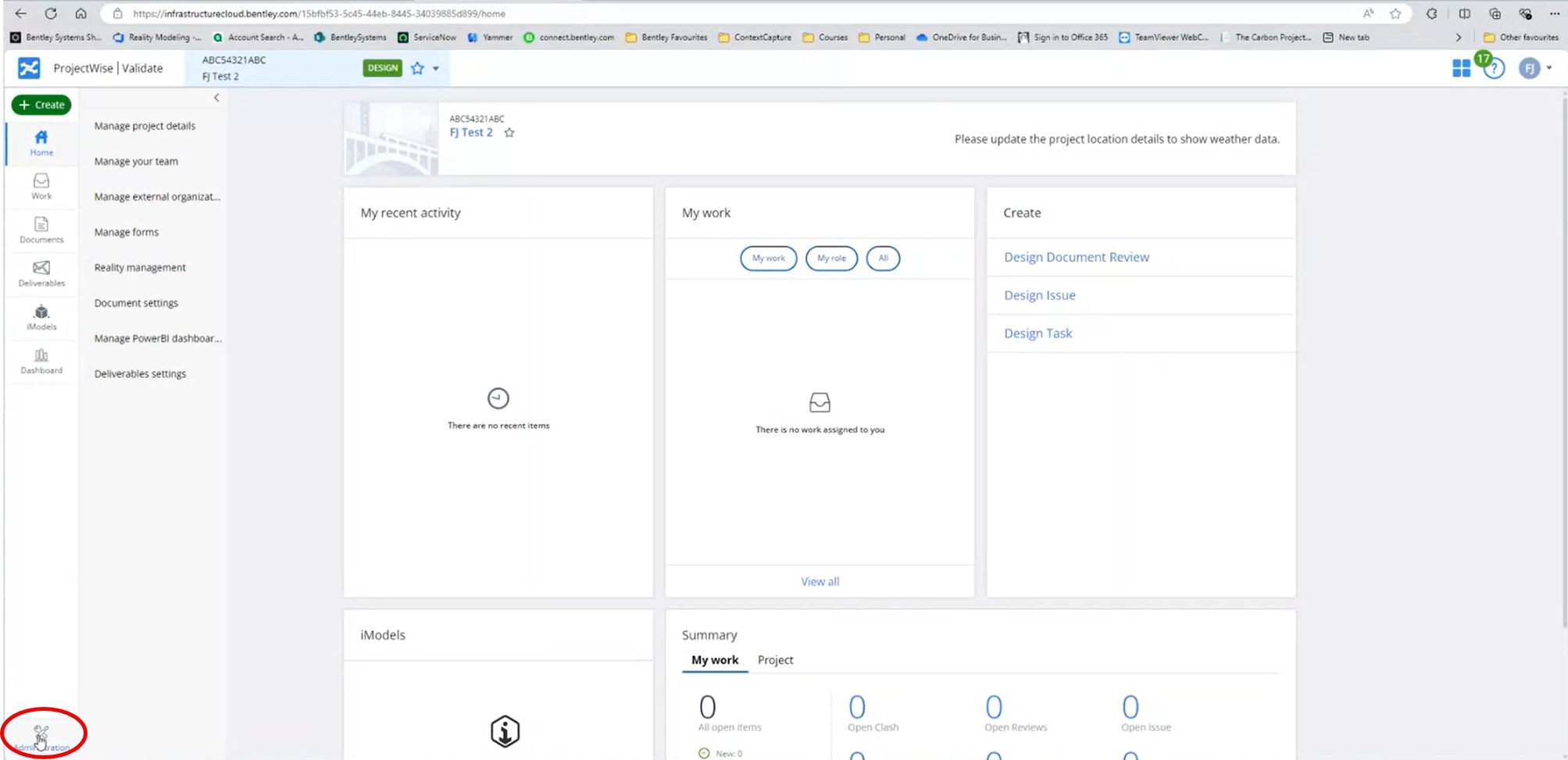Screen dimensions: 1568x760
Task: Switch to Project summary tab
Action: (x=775, y=660)
